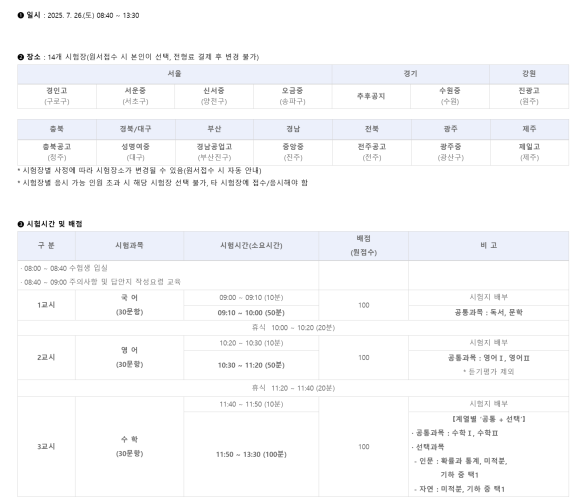Click the 제일고 (제주) test site cell
The height and width of the screenshot is (498, 580).
click(529, 152)
